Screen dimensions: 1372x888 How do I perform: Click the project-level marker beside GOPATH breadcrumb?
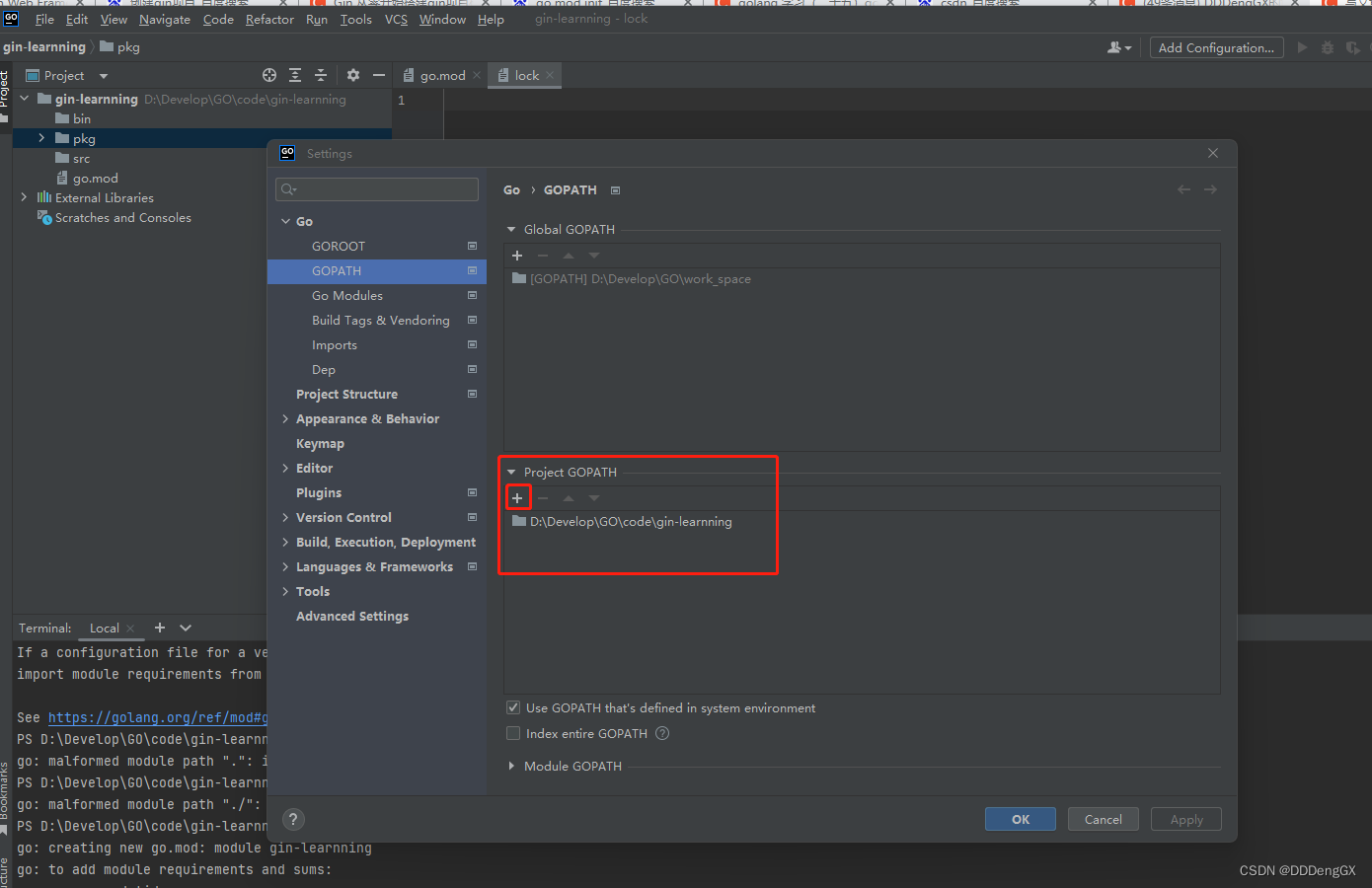click(x=615, y=190)
